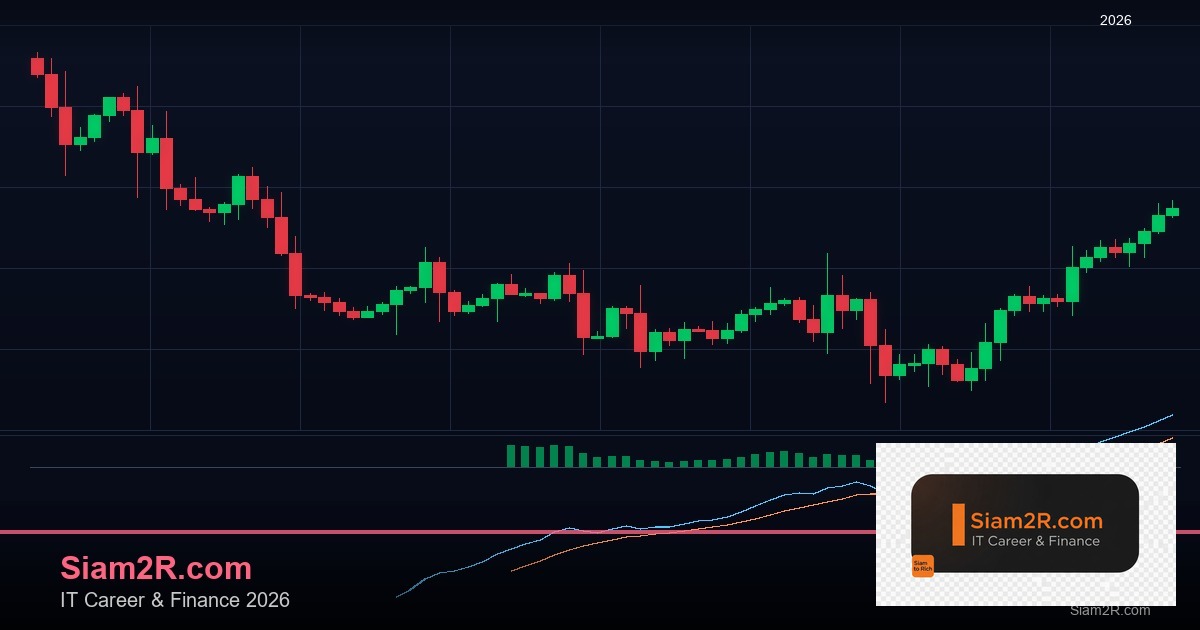Image resolution: width=1200 pixels, height=630 pixels.
Task: Click the first red candlestick at far left
Action: (37, 65)
